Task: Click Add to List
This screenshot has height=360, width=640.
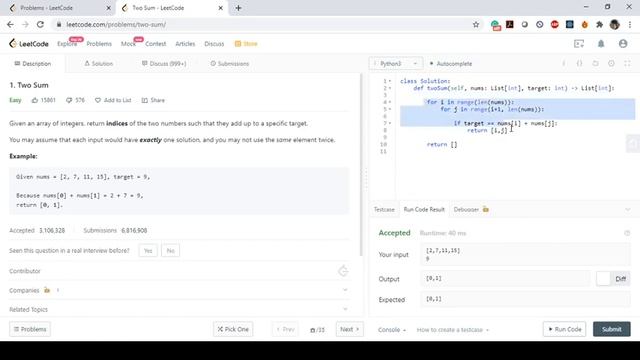Action: (113, 100)
